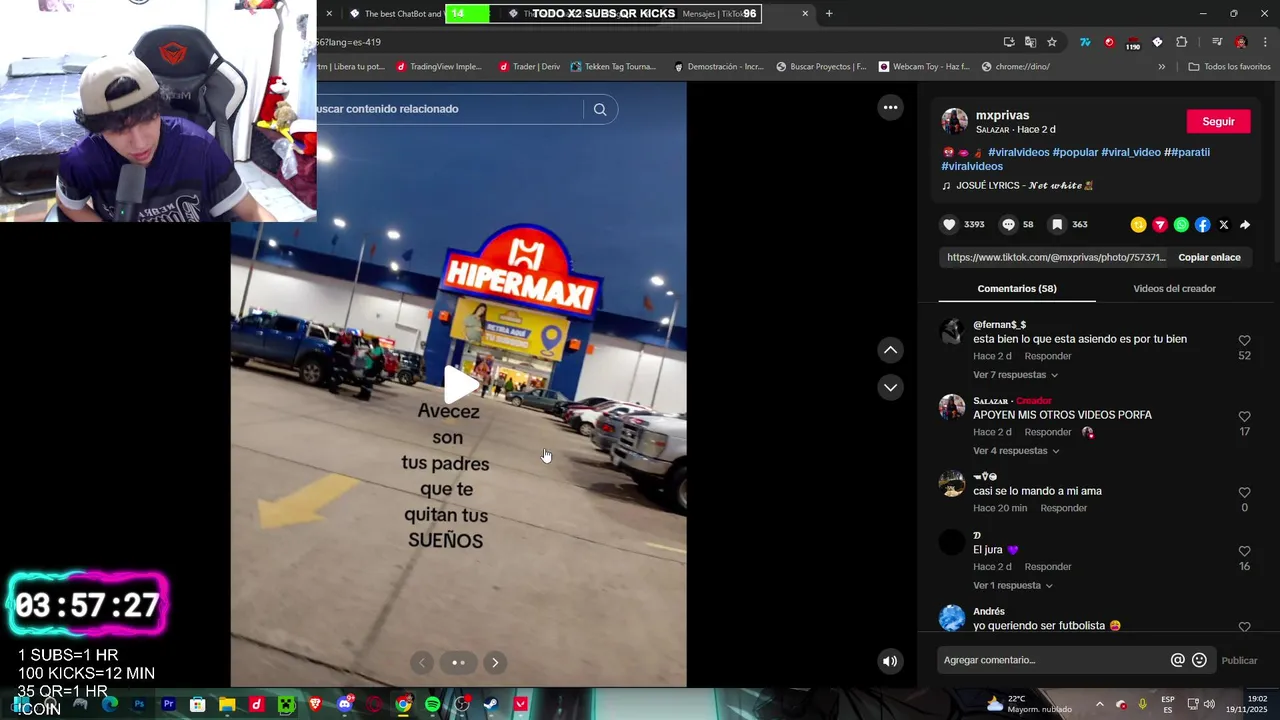1280x720 pixels.
Task: Share the post to WhatsApp
Action: [1181, 225]
